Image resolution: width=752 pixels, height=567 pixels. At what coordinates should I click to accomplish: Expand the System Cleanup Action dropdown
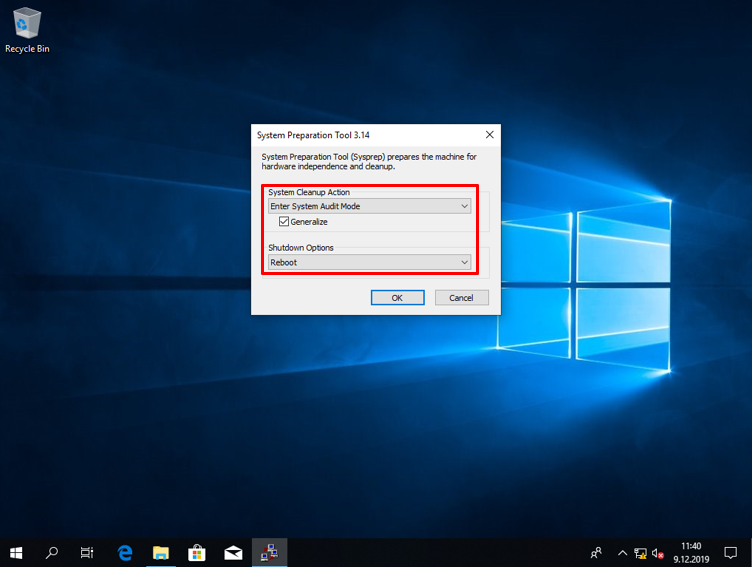tap(369, 206)
